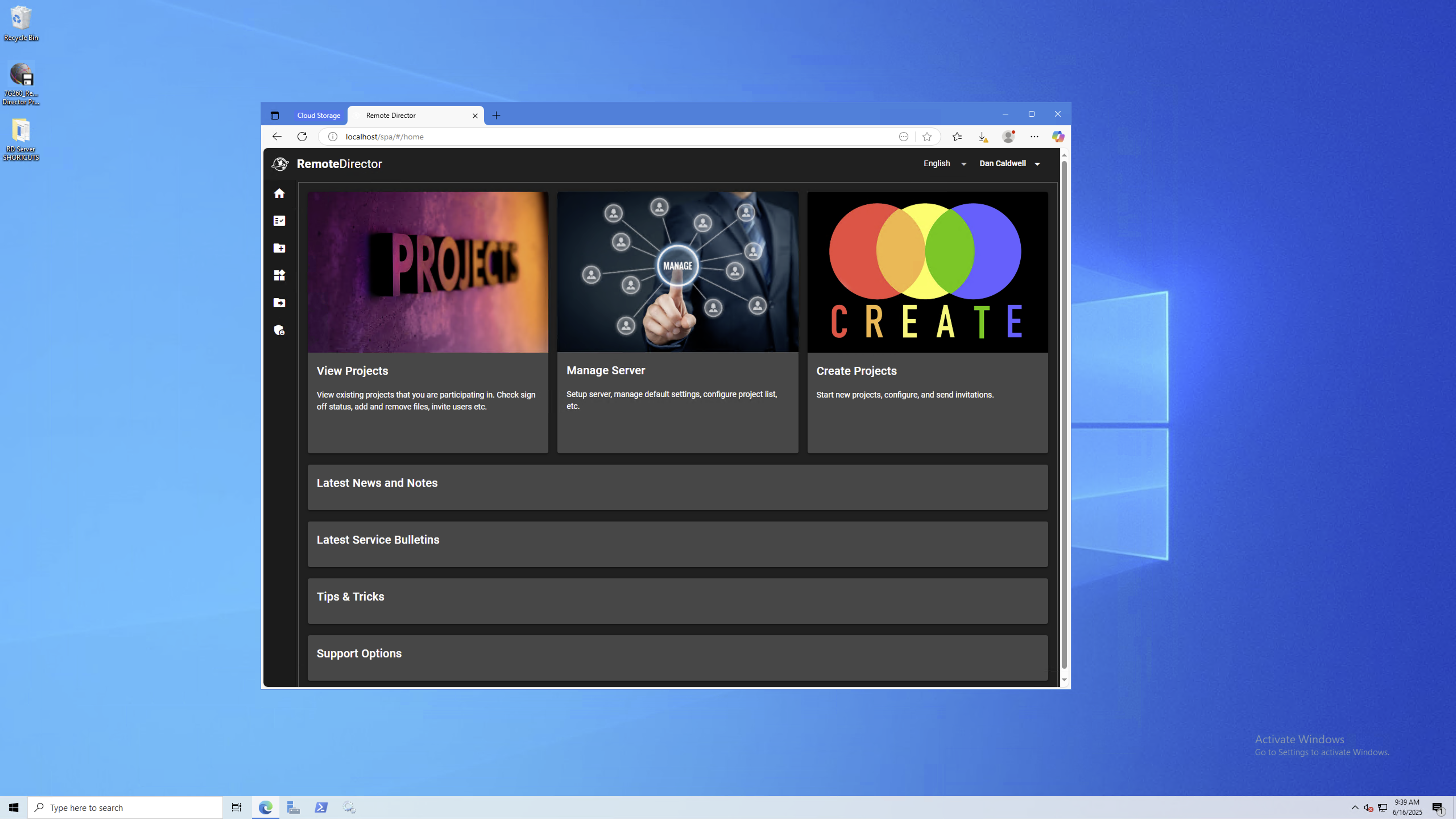
Task: Click the add-folder sidebar icon
Action: 279,248
